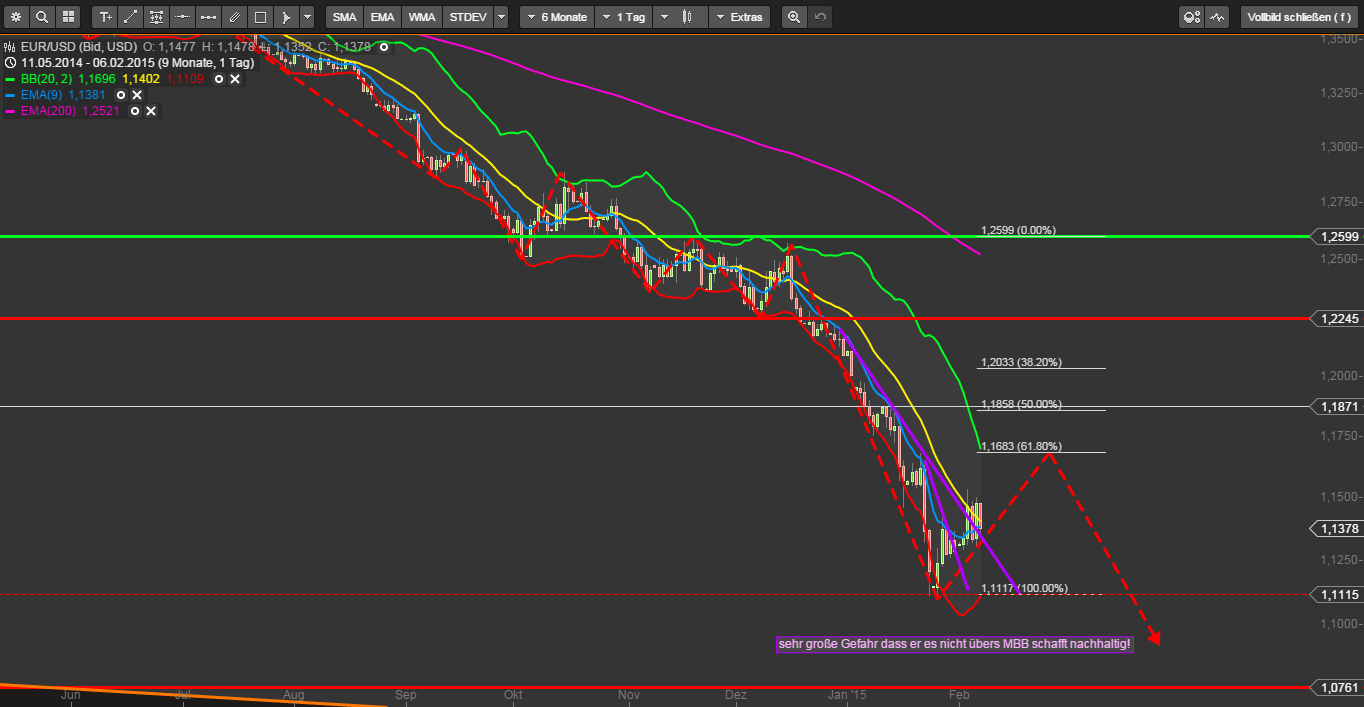Click the Nov time axis label

tap(628, 694)
